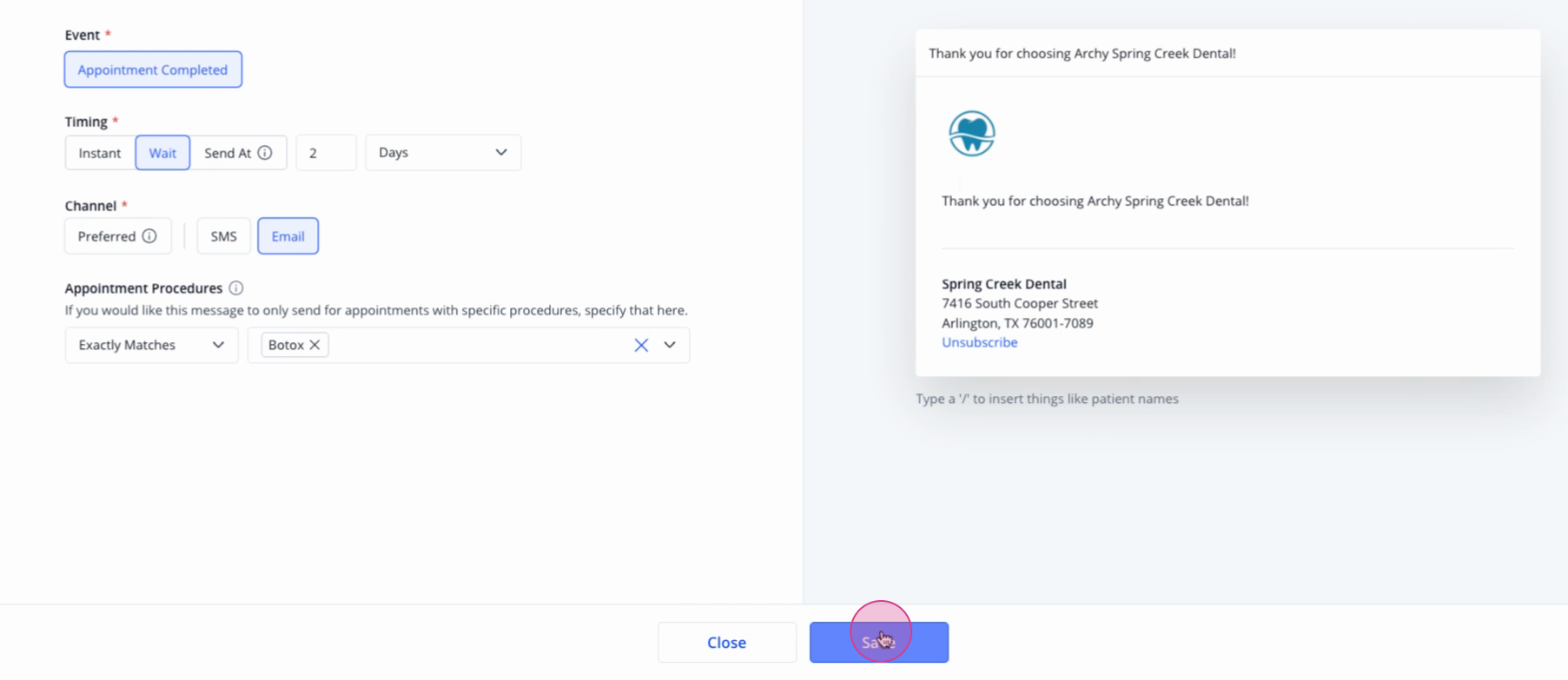The height and width of the screenshot is (680, 1568).
Task: Click the Unsubscribe link in the preview
Action: pos(979,342)
